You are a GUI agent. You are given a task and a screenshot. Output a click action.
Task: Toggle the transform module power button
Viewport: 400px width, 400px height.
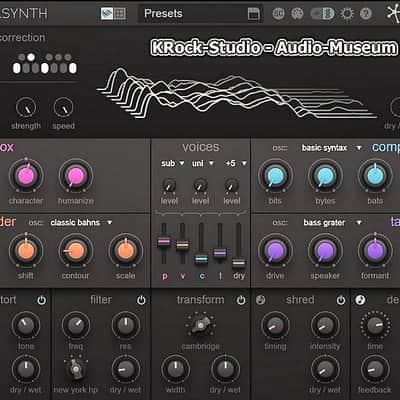[x=241, y=300]
